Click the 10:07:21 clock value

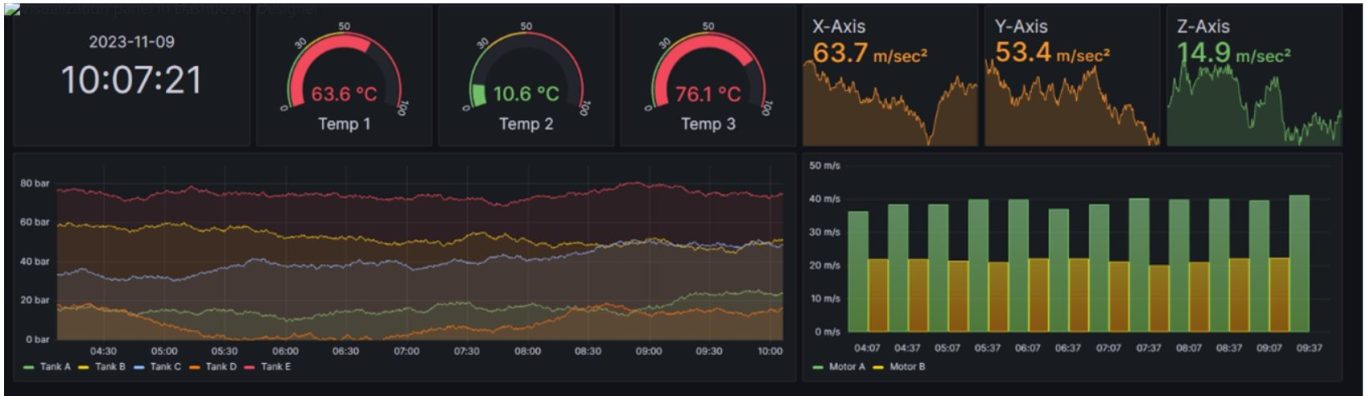[x=131, y=80]
